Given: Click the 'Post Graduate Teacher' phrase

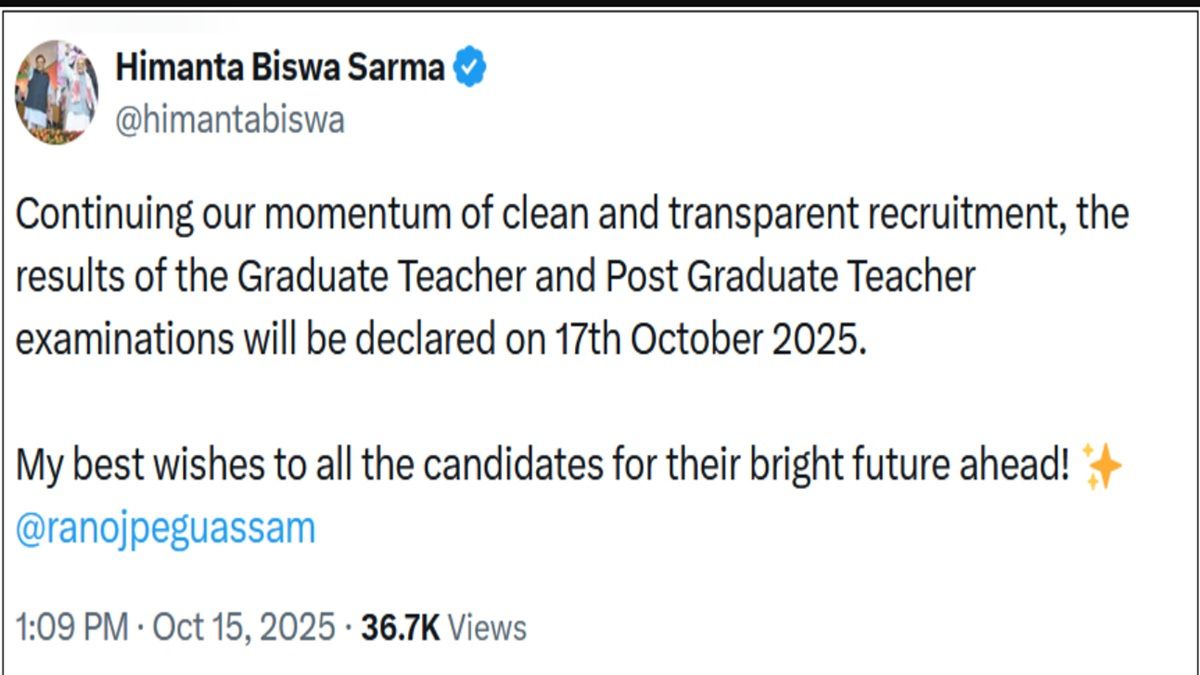Looking at the screenshot, I should point(790,277).
